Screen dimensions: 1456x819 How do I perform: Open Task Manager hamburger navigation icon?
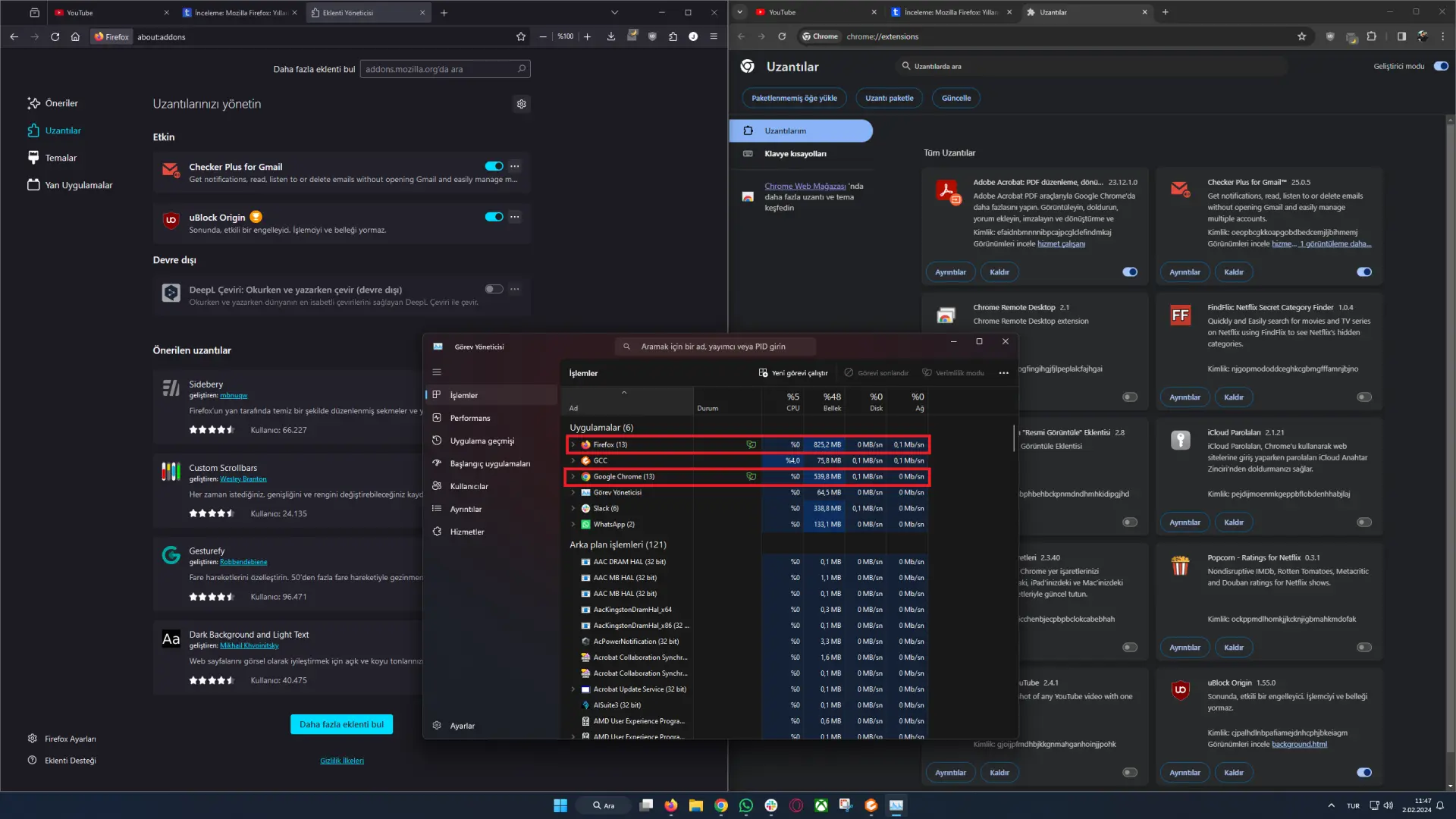tap(437, 372)
